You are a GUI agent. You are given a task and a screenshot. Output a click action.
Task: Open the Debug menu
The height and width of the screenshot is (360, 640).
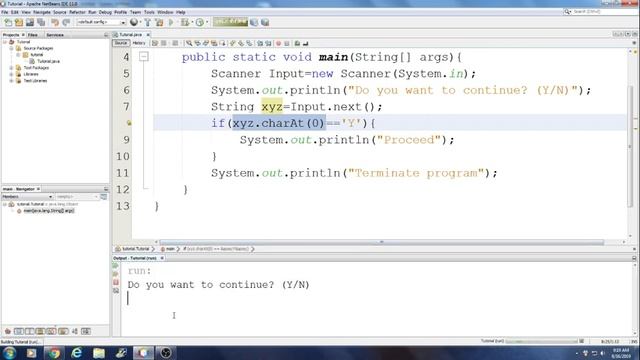pyautogui.click(x=105, y=12)
